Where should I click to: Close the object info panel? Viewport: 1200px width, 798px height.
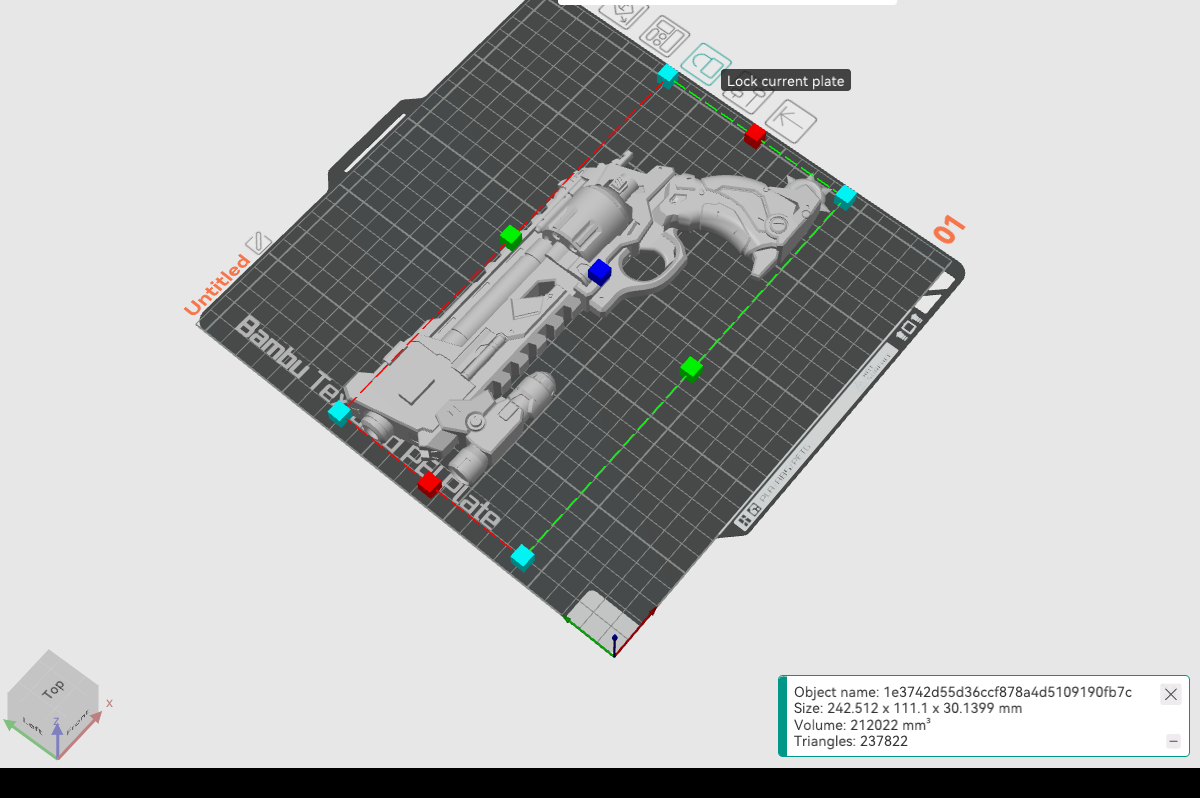pos(1170,694)
